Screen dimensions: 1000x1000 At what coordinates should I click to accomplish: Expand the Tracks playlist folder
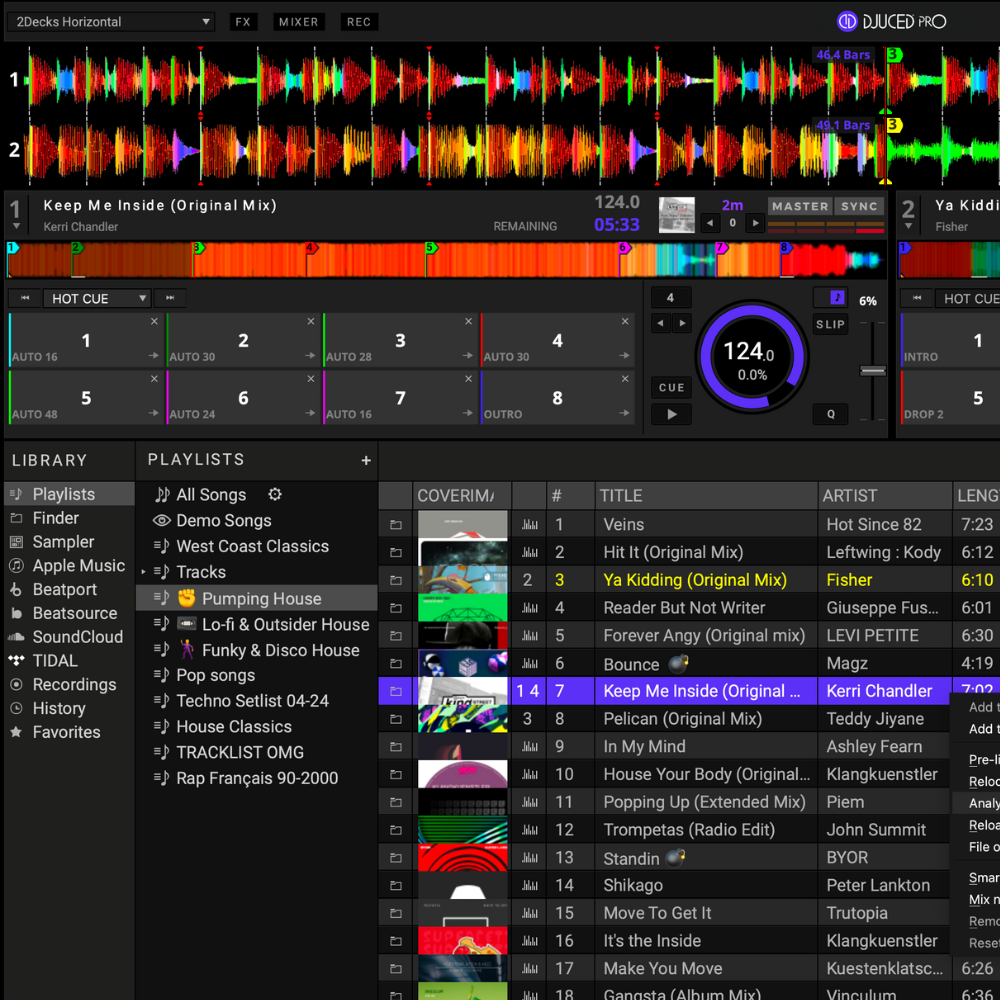click(x=144, y=573)
